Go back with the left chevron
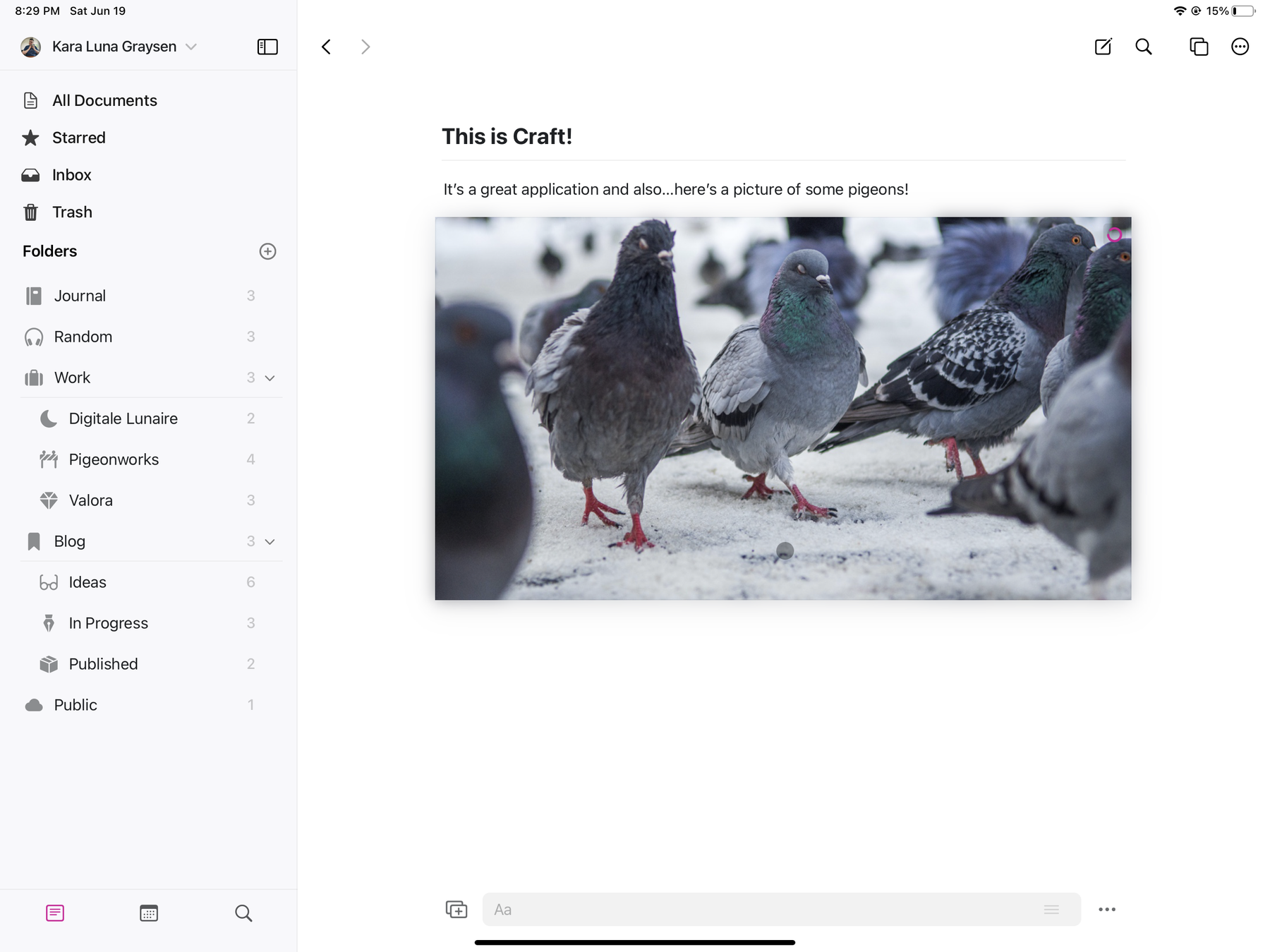The height and width of the screenshot is (952, 1270). (326, 47)
